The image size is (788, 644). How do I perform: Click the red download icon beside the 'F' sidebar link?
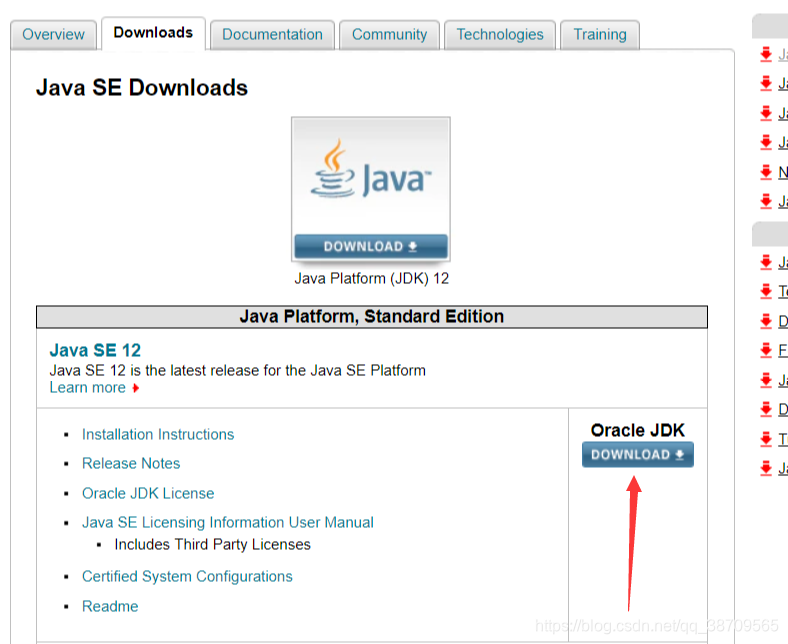(766, 349)
